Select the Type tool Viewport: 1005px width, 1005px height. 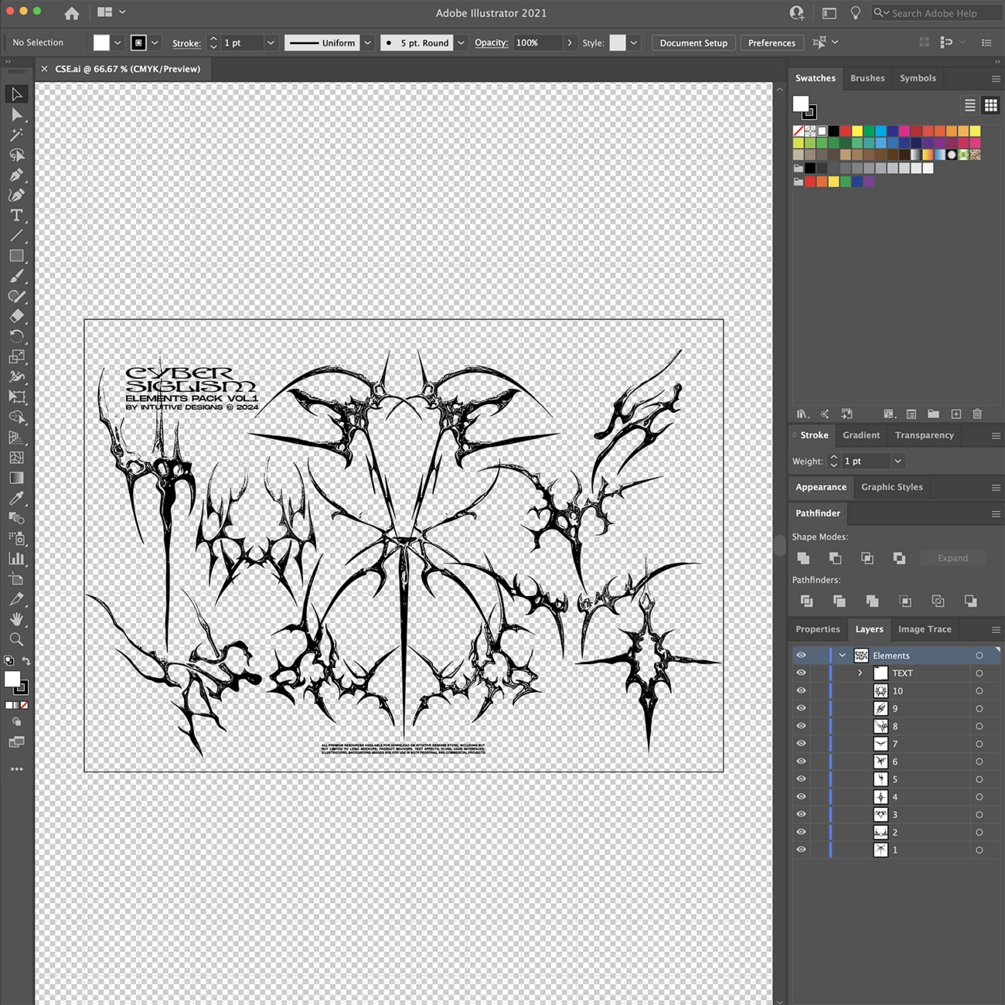click(x=17, y=215)
